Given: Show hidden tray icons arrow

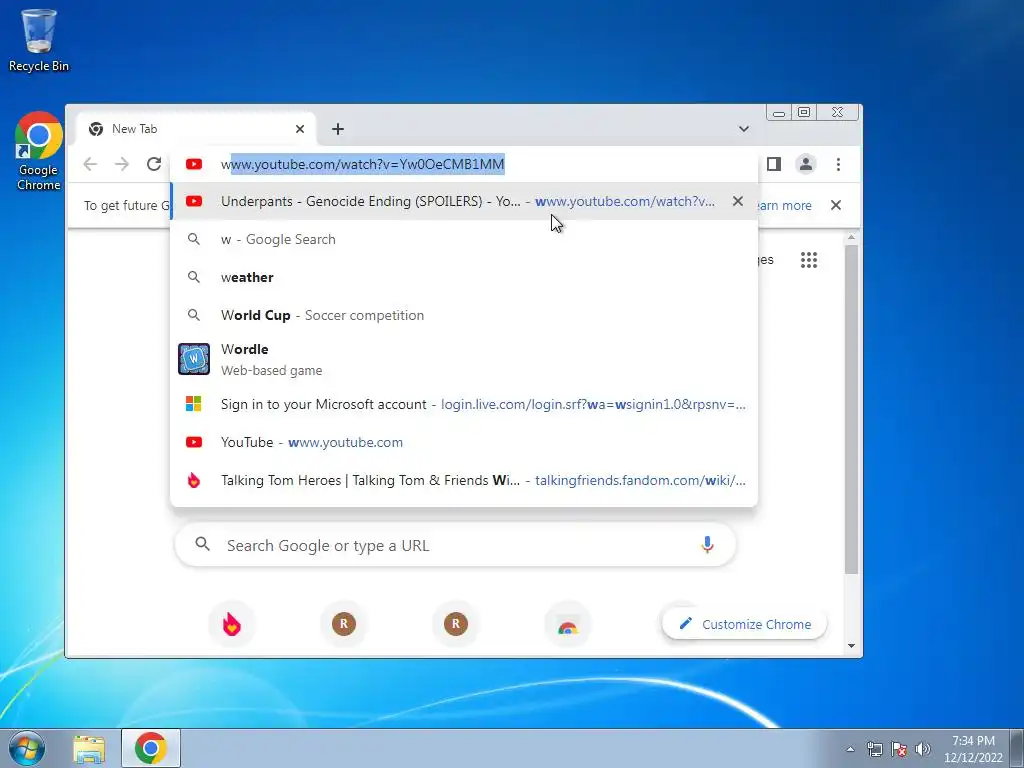Looking at the screenshot, I should (850, 749).
